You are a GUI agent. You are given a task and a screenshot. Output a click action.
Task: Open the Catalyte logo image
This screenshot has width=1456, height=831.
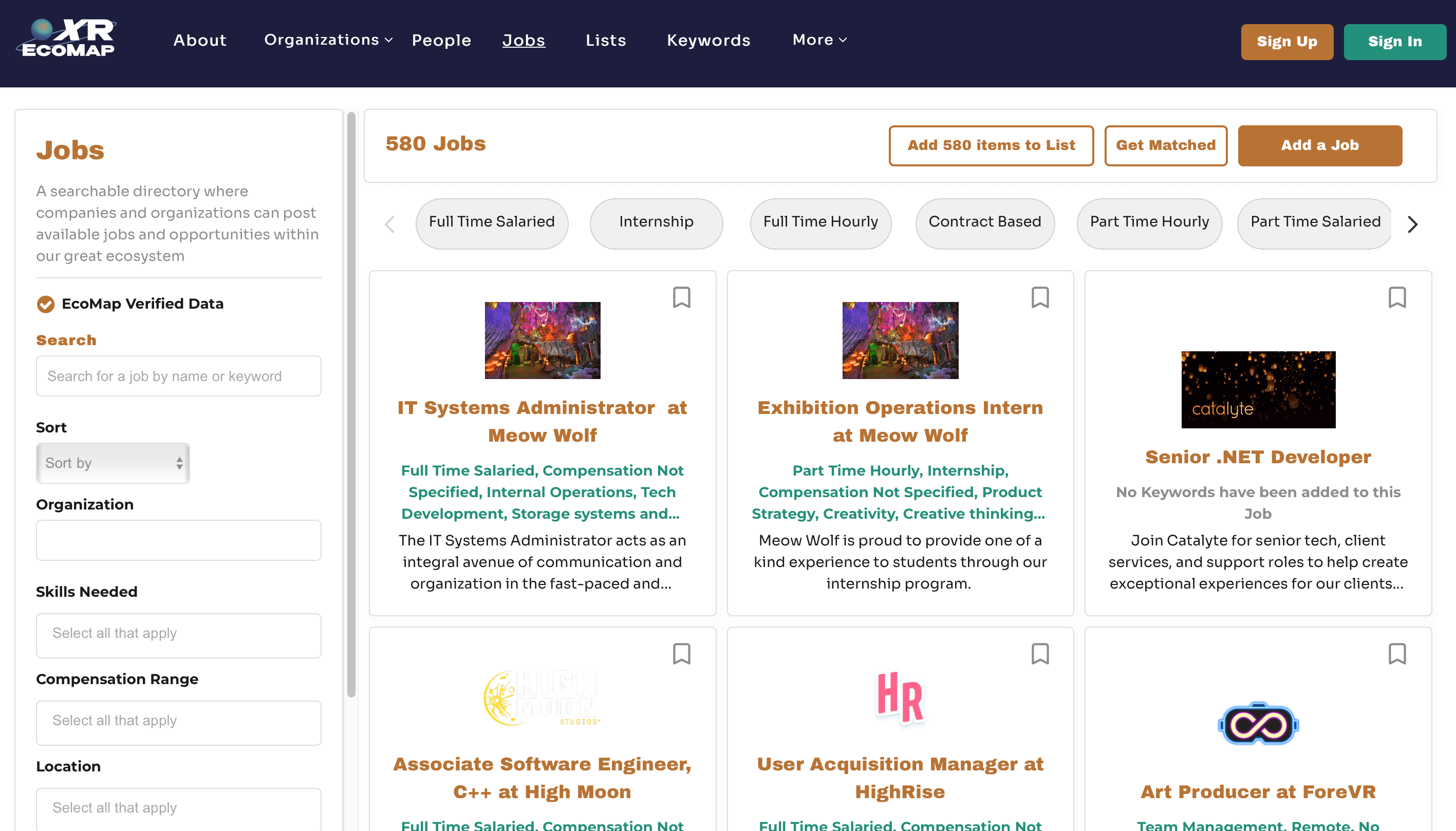click(1258, 389)
